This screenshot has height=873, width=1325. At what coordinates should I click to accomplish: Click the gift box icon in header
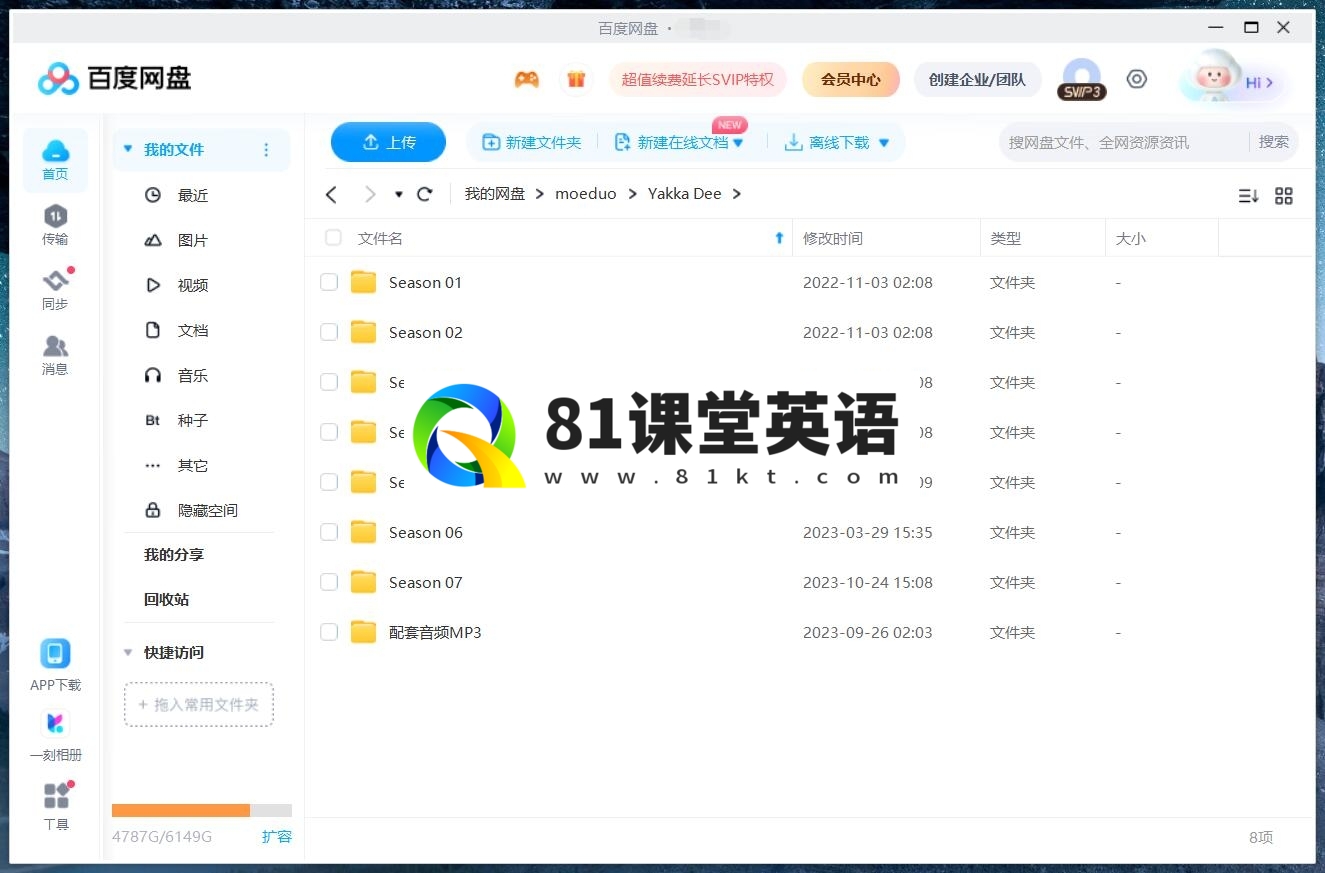click(x=576, y=80)
